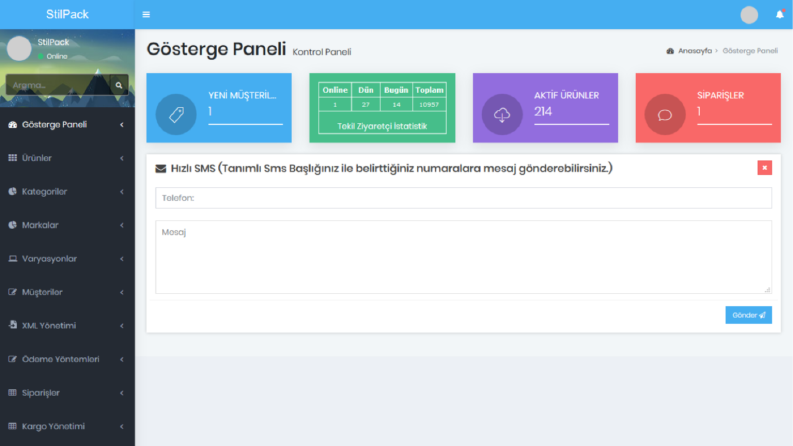Screen dimensions: 793x446
Task: Expand the Varyasyonlar chevron
Action: point(122,259)
